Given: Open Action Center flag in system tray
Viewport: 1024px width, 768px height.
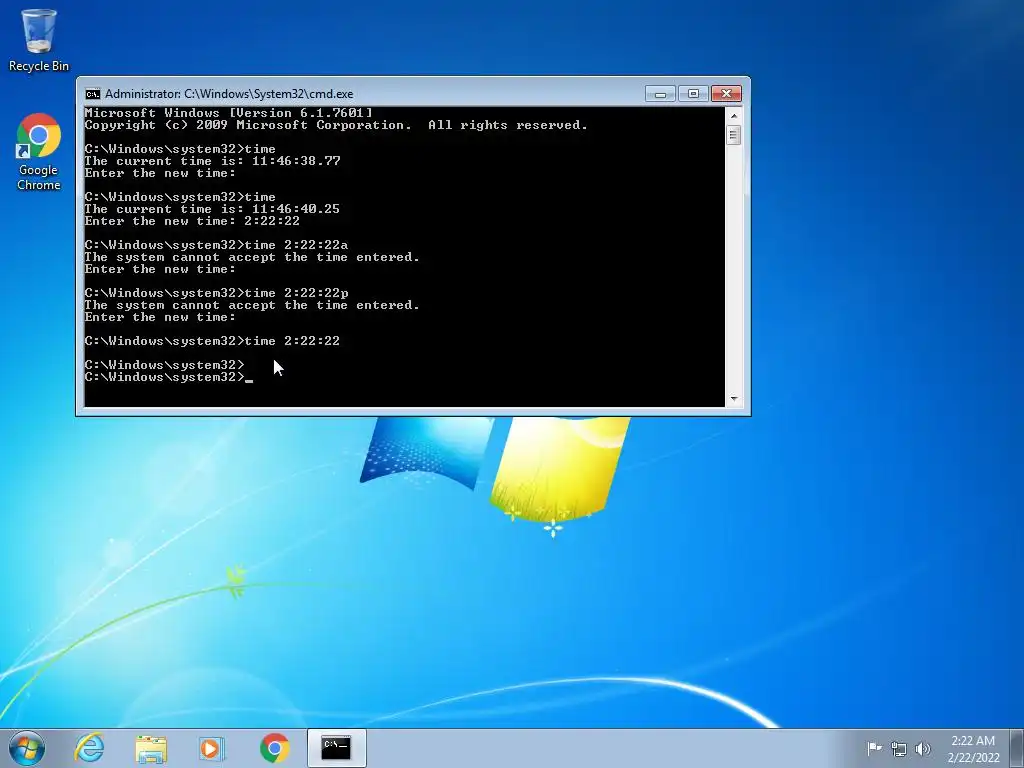Looking at the screenshot, I should (874, 748).
